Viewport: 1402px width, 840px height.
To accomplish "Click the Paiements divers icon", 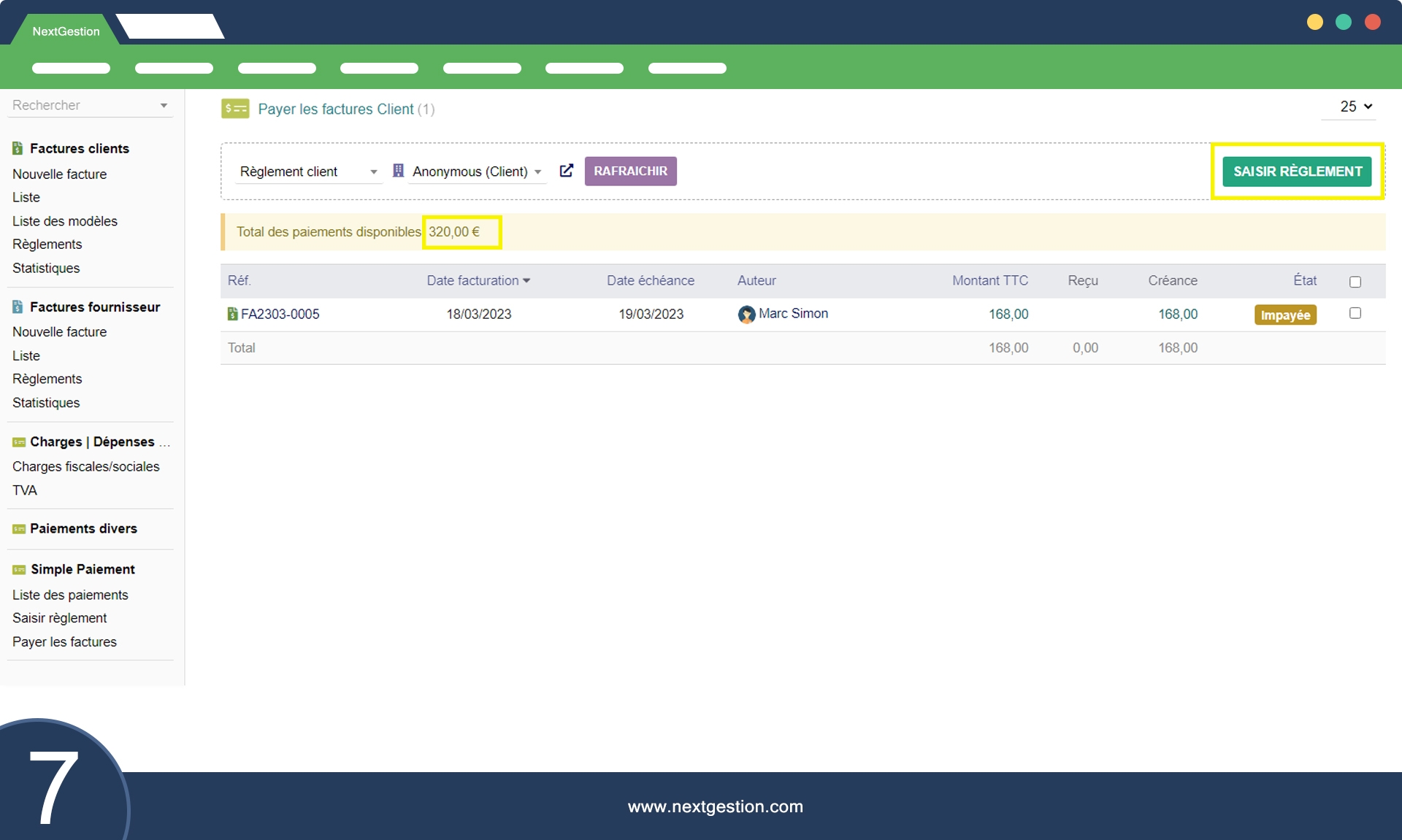I will tap(19, 529).
